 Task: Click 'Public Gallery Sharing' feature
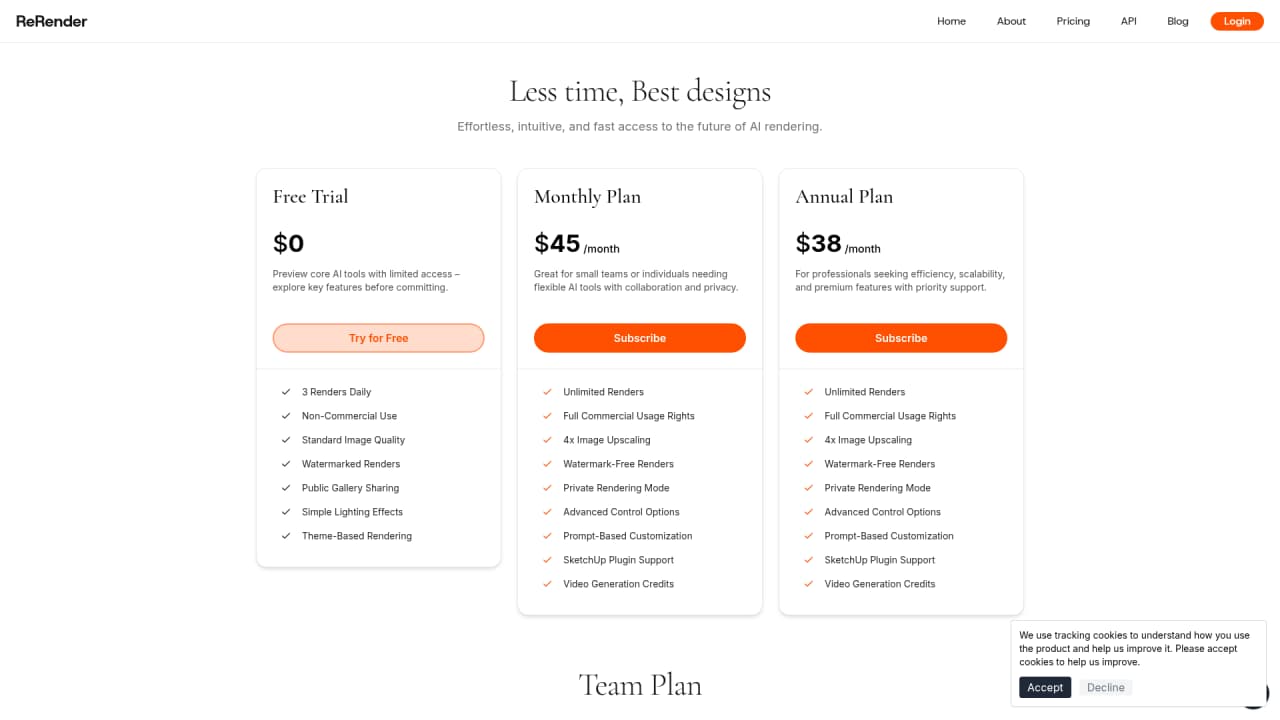[x=350, y=488]
